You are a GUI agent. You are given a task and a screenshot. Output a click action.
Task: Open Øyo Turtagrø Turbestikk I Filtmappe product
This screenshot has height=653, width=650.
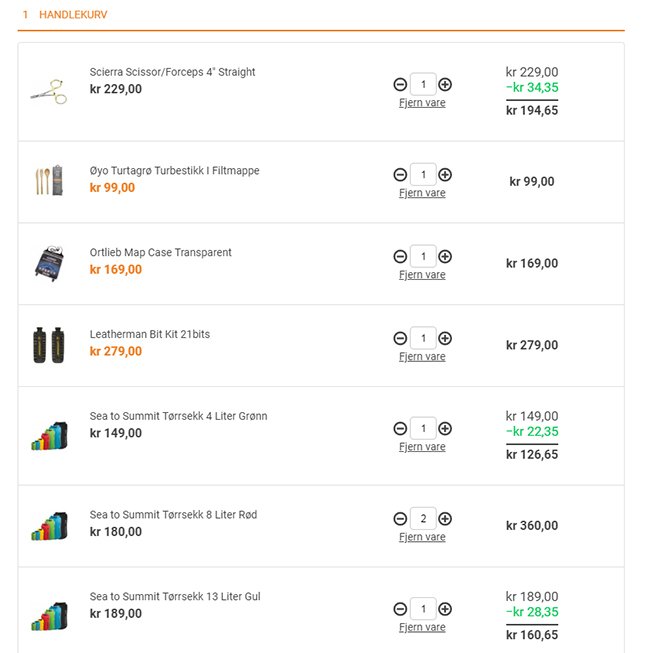(x=174, y=171)
